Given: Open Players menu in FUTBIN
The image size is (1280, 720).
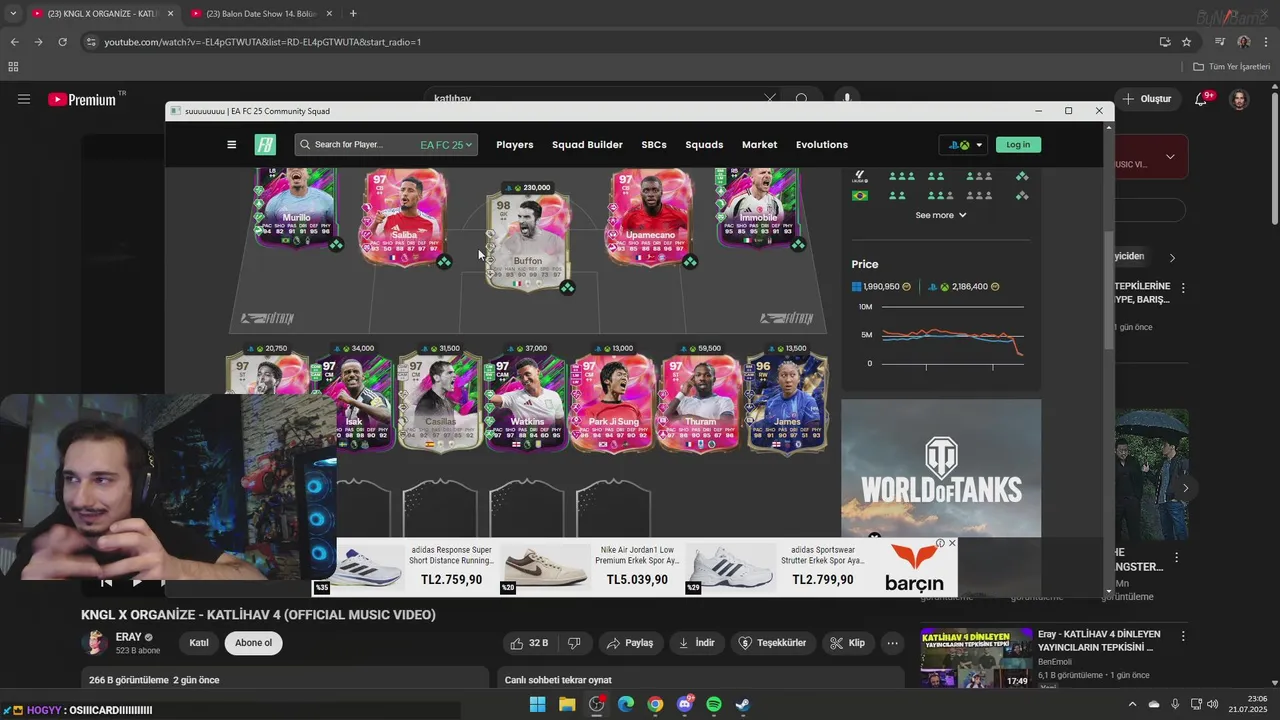Looking at the screenshot, I should point(515,145).
